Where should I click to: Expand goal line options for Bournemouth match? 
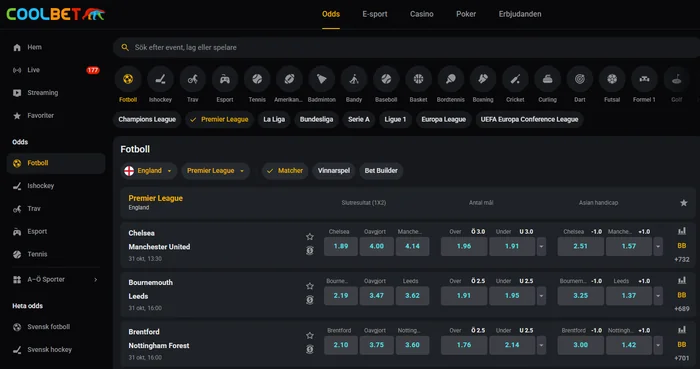pyautogui.click(x=541, y=296)
